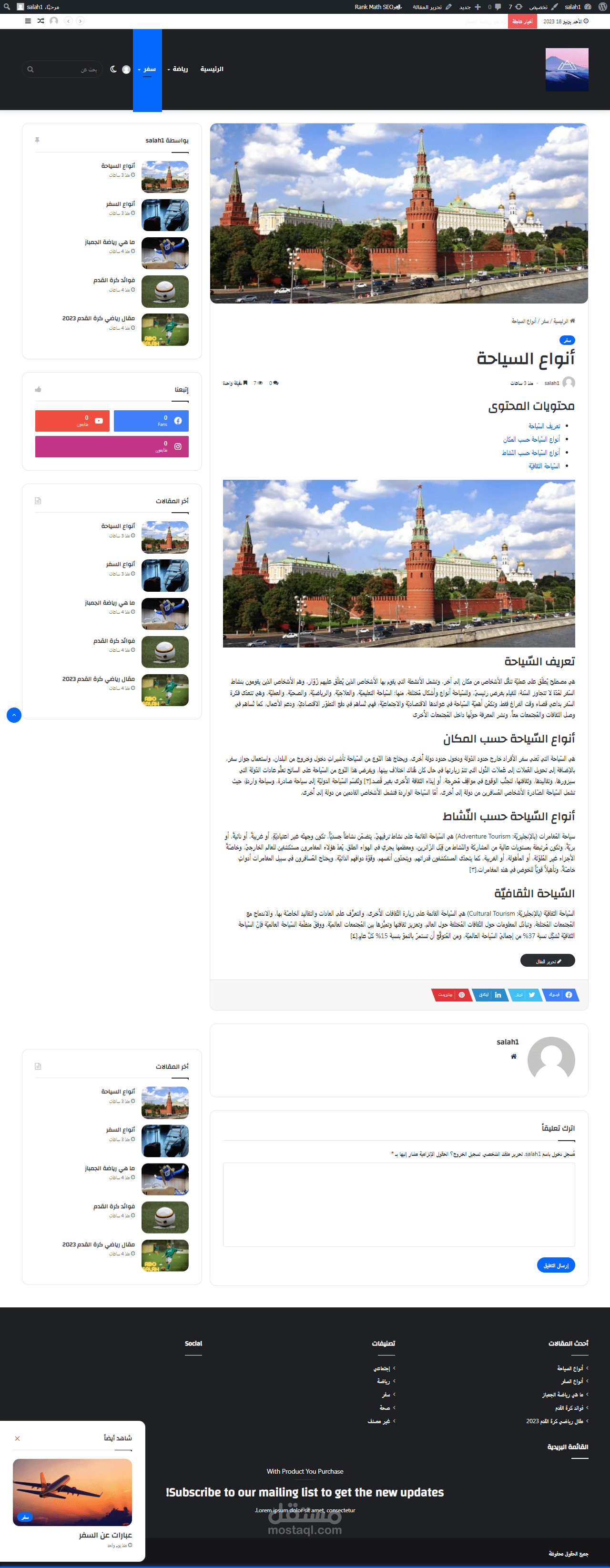Open salah1 author link in article meta
Viewport: 610px width, 1568px height.
551,383
